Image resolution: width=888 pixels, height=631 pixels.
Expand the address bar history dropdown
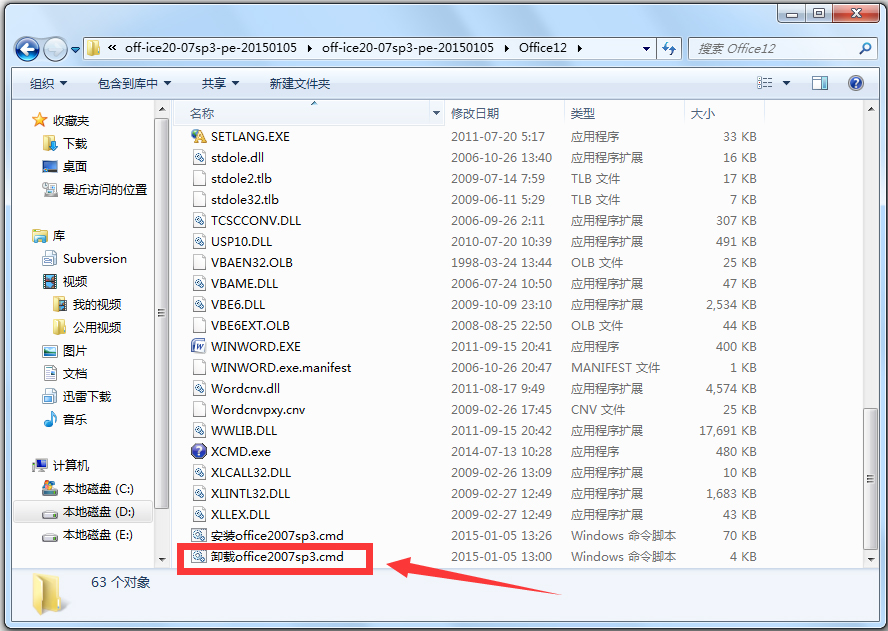(x=646, y=49)
